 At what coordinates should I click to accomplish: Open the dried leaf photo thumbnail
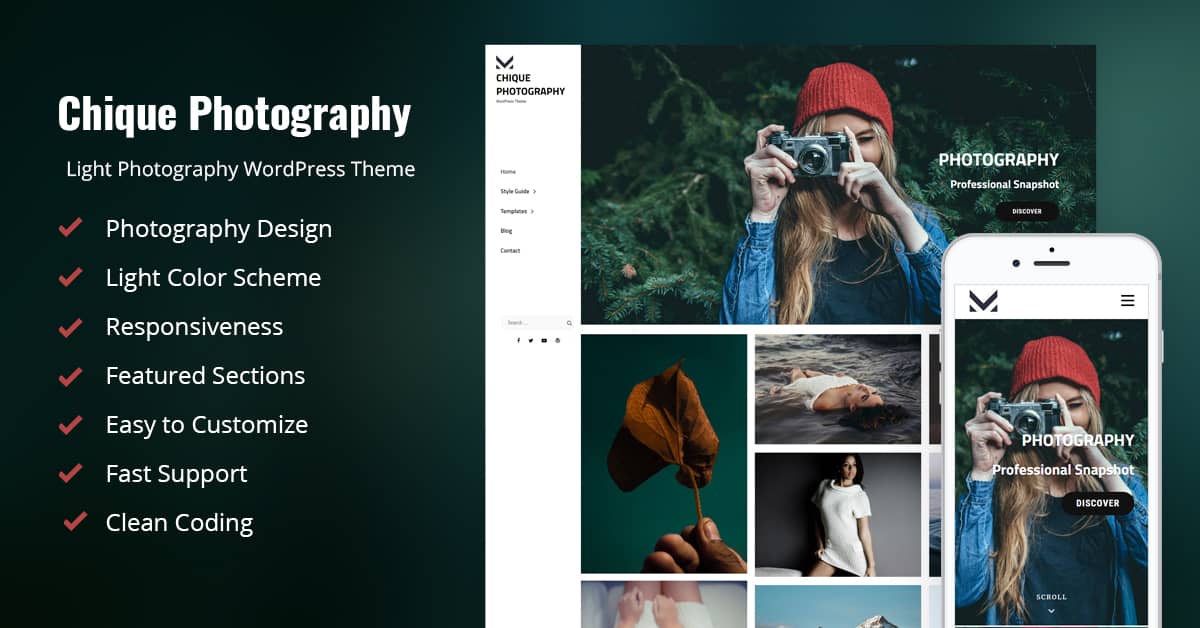click(x=664, y=453)
